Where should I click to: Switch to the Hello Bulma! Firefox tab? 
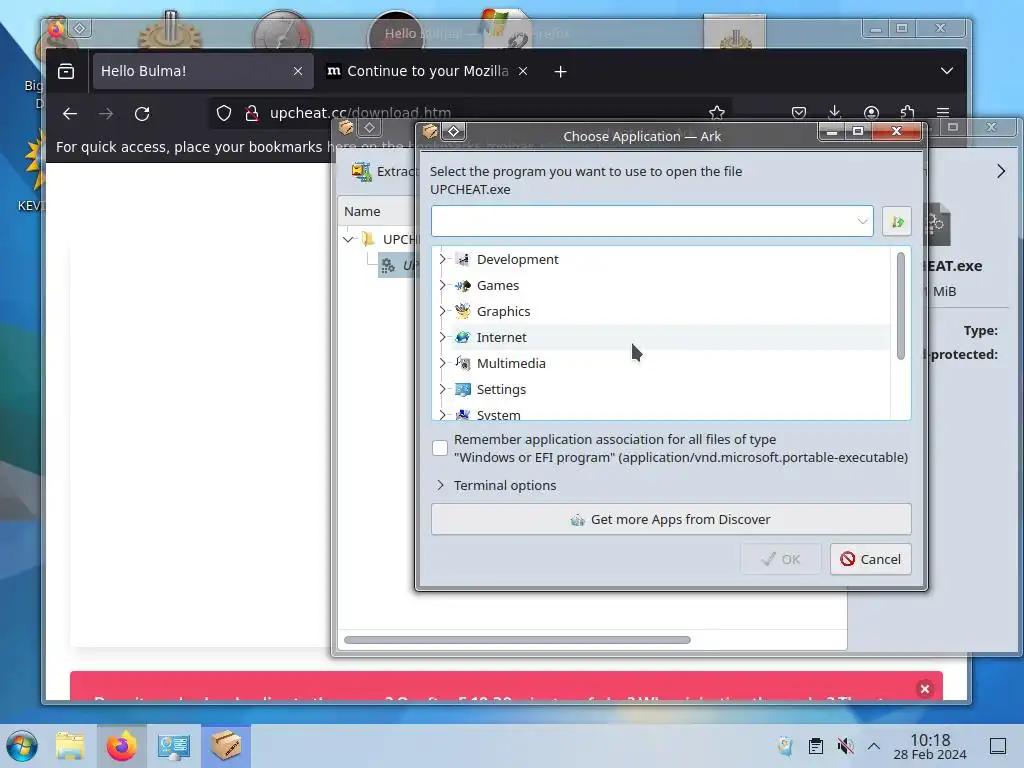pyautogui.click(x=202, y=71)
